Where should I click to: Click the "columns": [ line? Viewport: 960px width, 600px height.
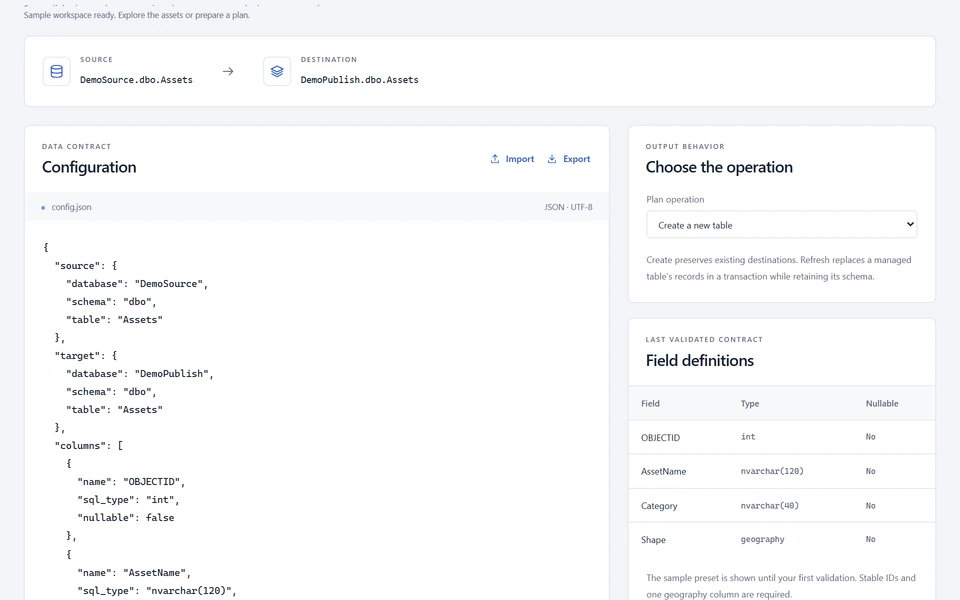click(x=89, y=445)
